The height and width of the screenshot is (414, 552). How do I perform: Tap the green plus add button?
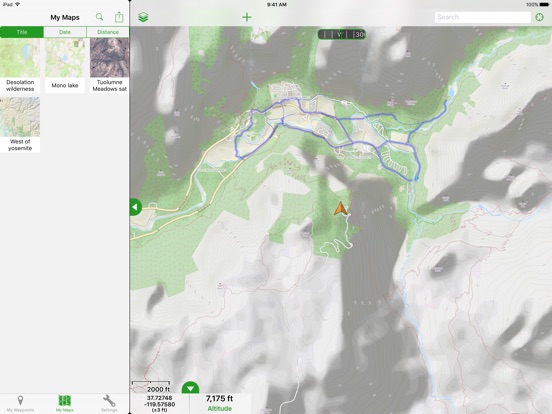pyautogui.click(x=247, y=17)
